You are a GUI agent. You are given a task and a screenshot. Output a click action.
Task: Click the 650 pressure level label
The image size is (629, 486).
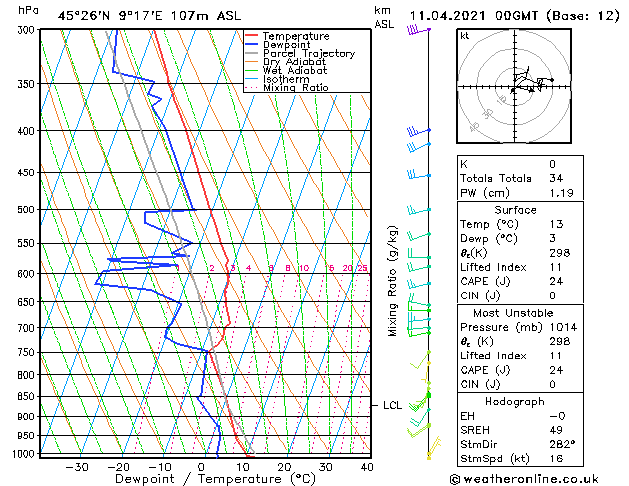click(28, 302)
